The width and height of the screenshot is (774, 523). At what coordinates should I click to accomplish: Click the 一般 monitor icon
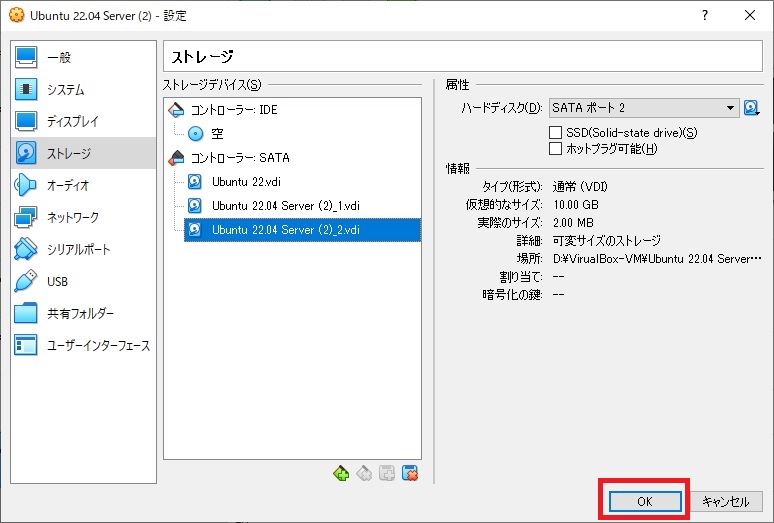pyautogui.click(x=26, y=57)
